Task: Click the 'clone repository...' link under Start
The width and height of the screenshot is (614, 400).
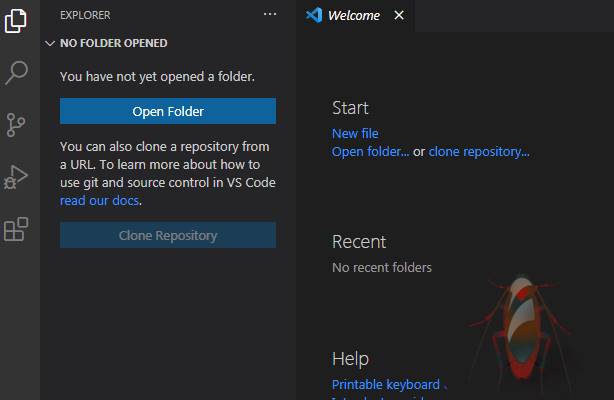Action: (479, 152)
